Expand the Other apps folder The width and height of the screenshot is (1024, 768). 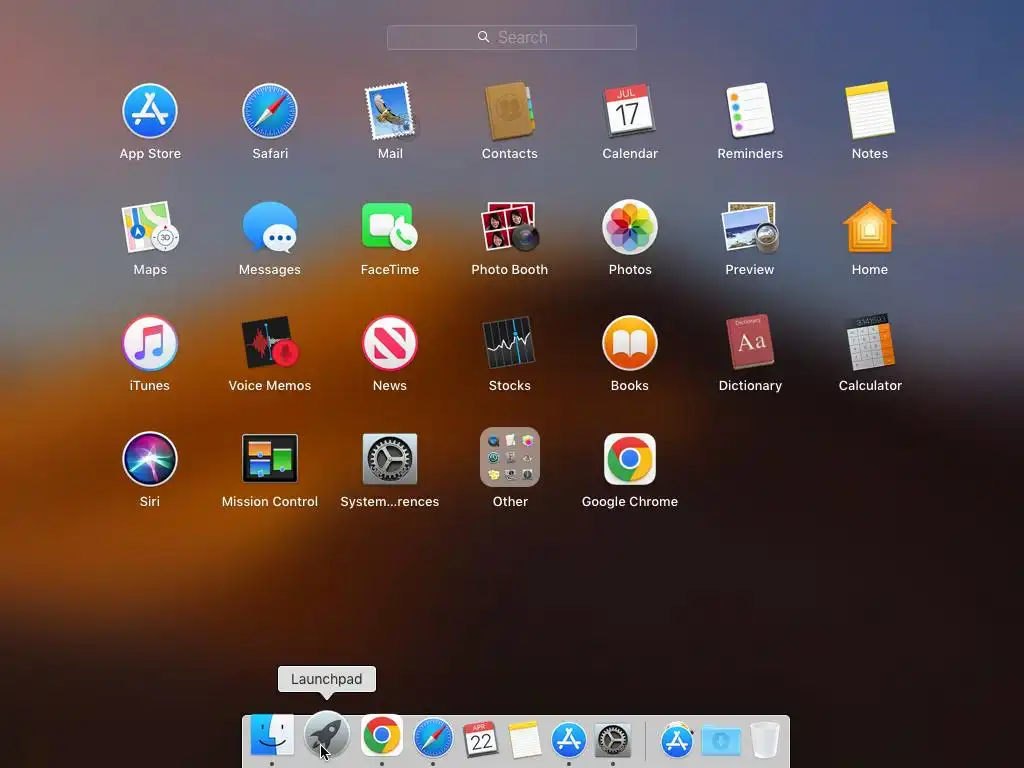(509, 457)
